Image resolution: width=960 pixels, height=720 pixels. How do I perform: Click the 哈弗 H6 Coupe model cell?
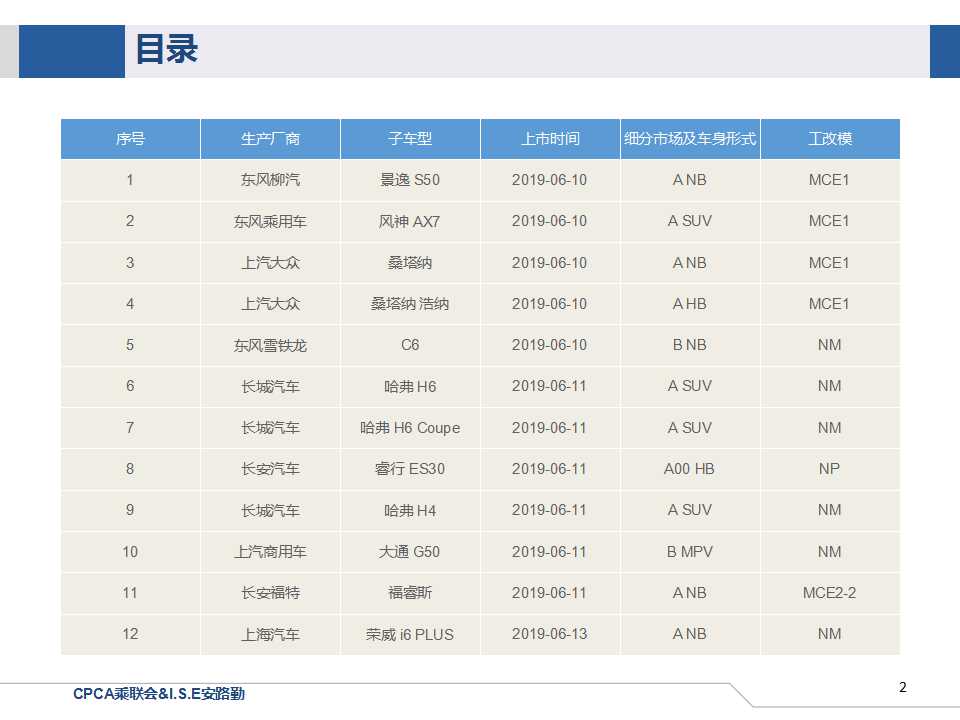(x=410, y=427)
